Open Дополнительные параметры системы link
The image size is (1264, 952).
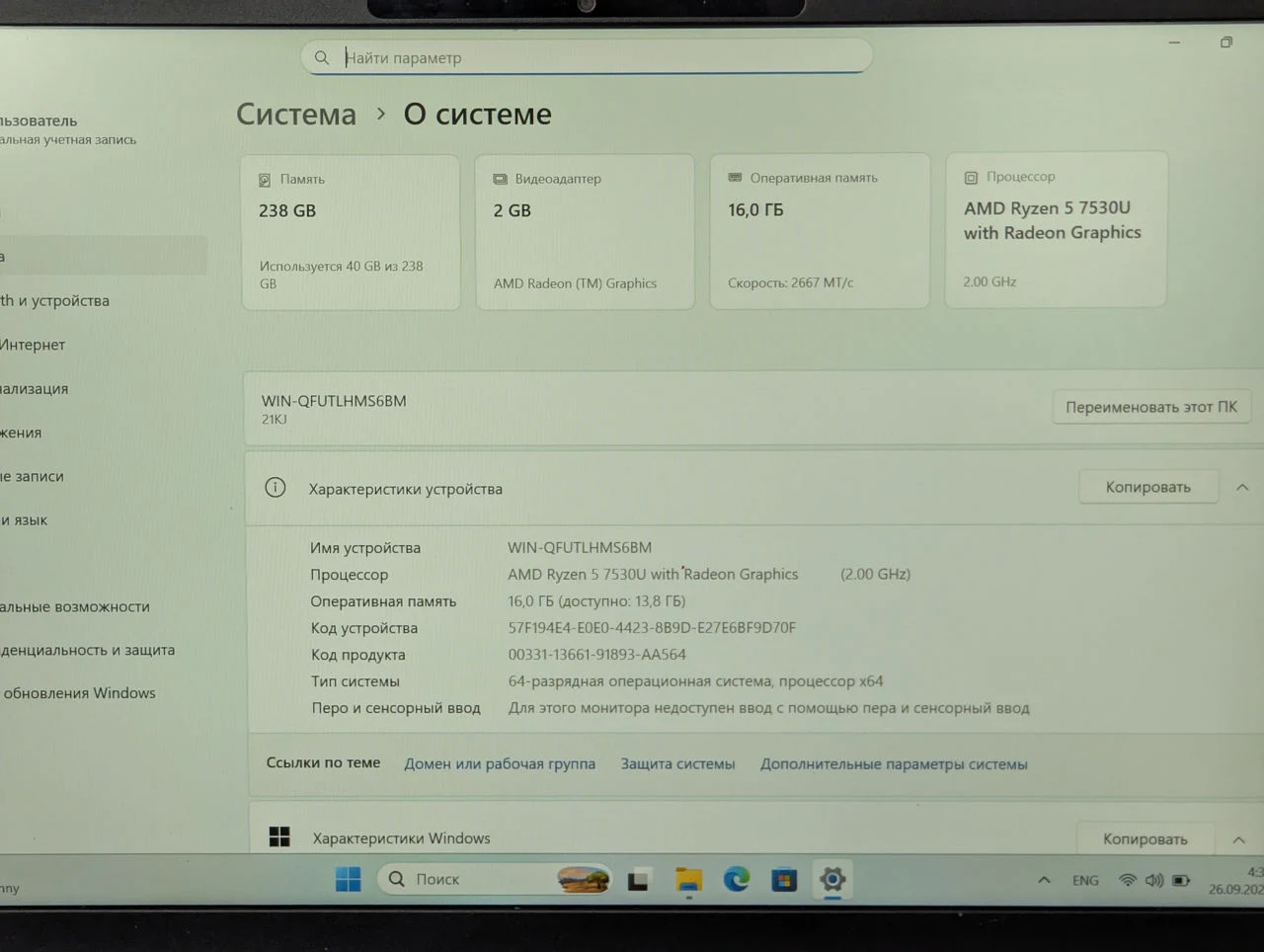click(894, 764)
